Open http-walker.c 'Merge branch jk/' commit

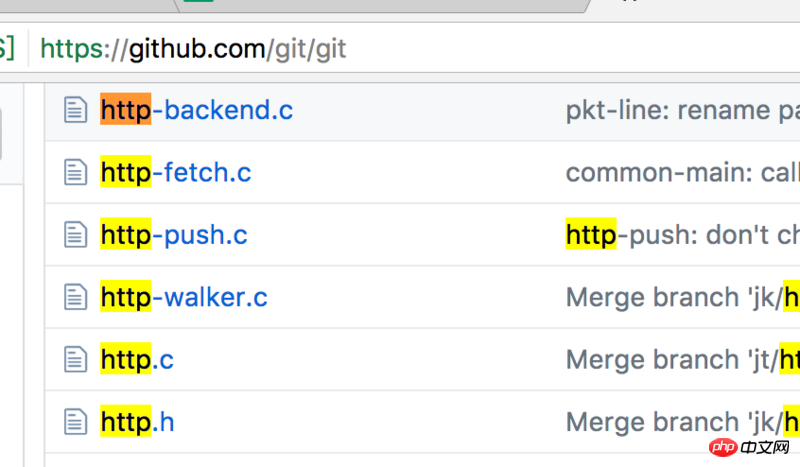pyautogui.click(x=683, y=297)
